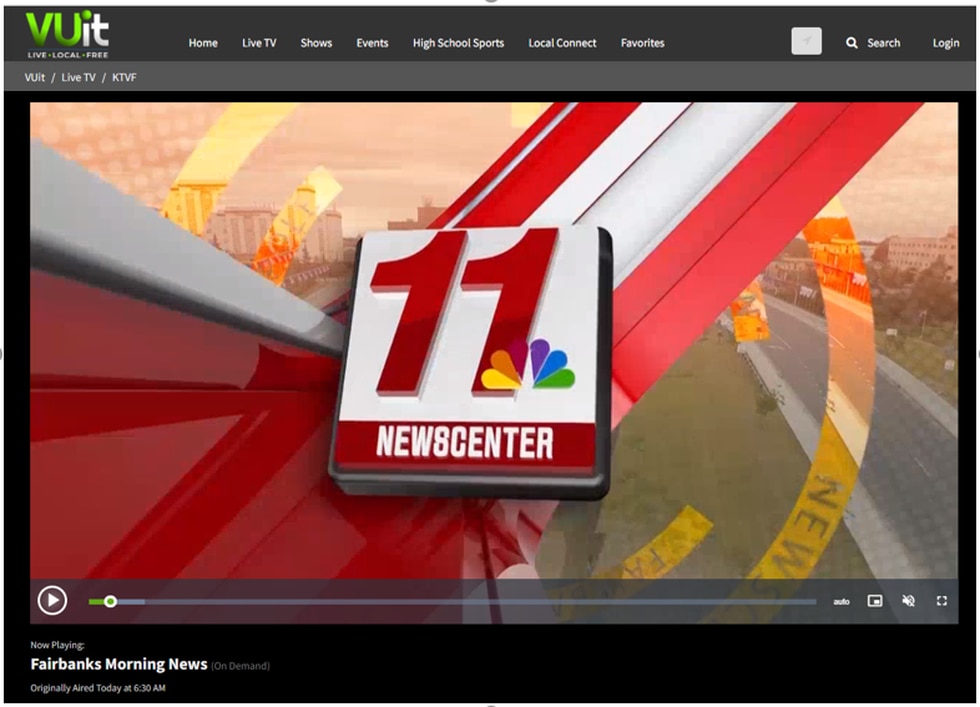This screenshot has width=980, height=707.
Task: Enable picture-in-picture mode
Action: [875, 601]
